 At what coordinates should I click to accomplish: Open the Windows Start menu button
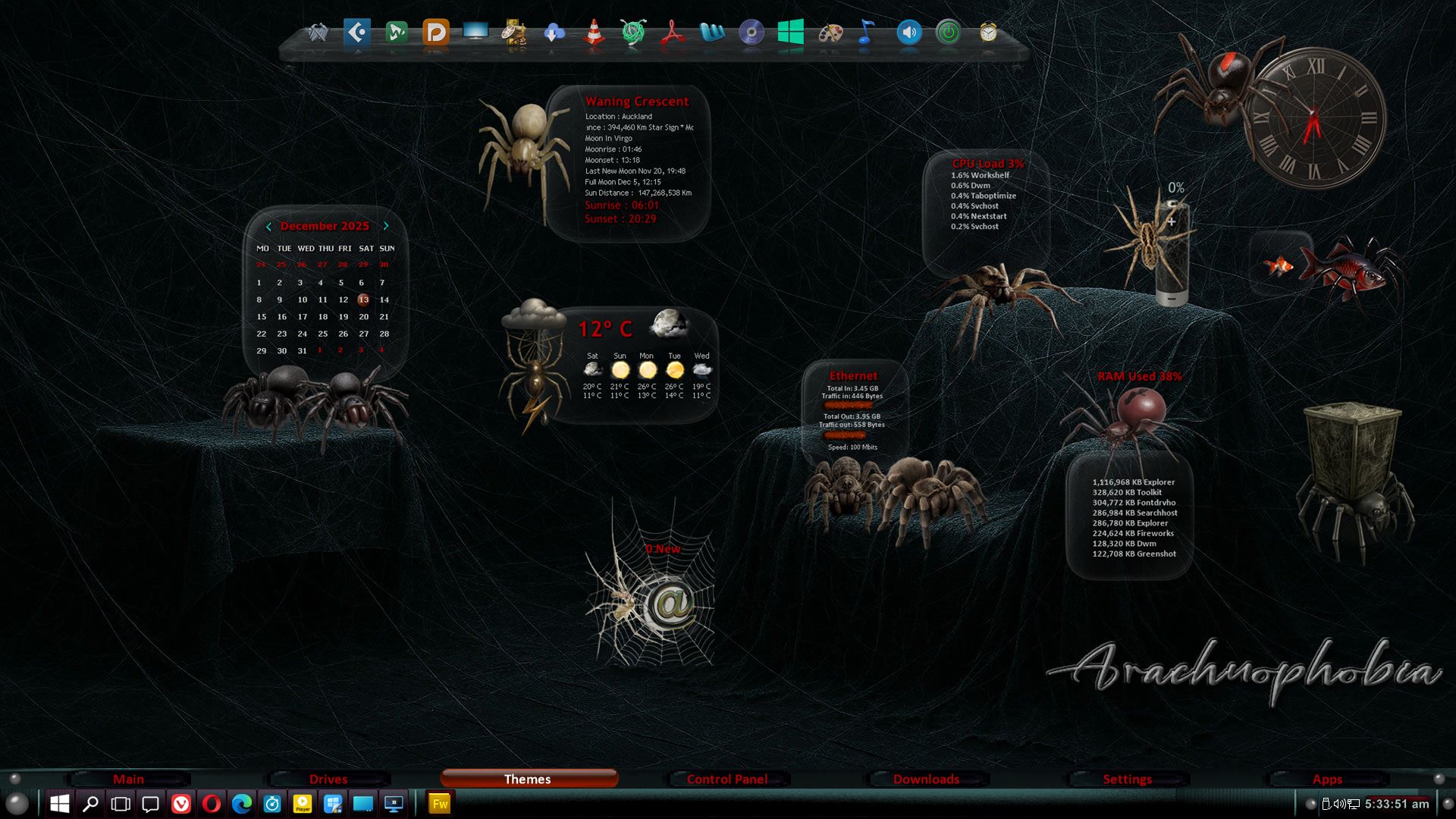[60, 804]
